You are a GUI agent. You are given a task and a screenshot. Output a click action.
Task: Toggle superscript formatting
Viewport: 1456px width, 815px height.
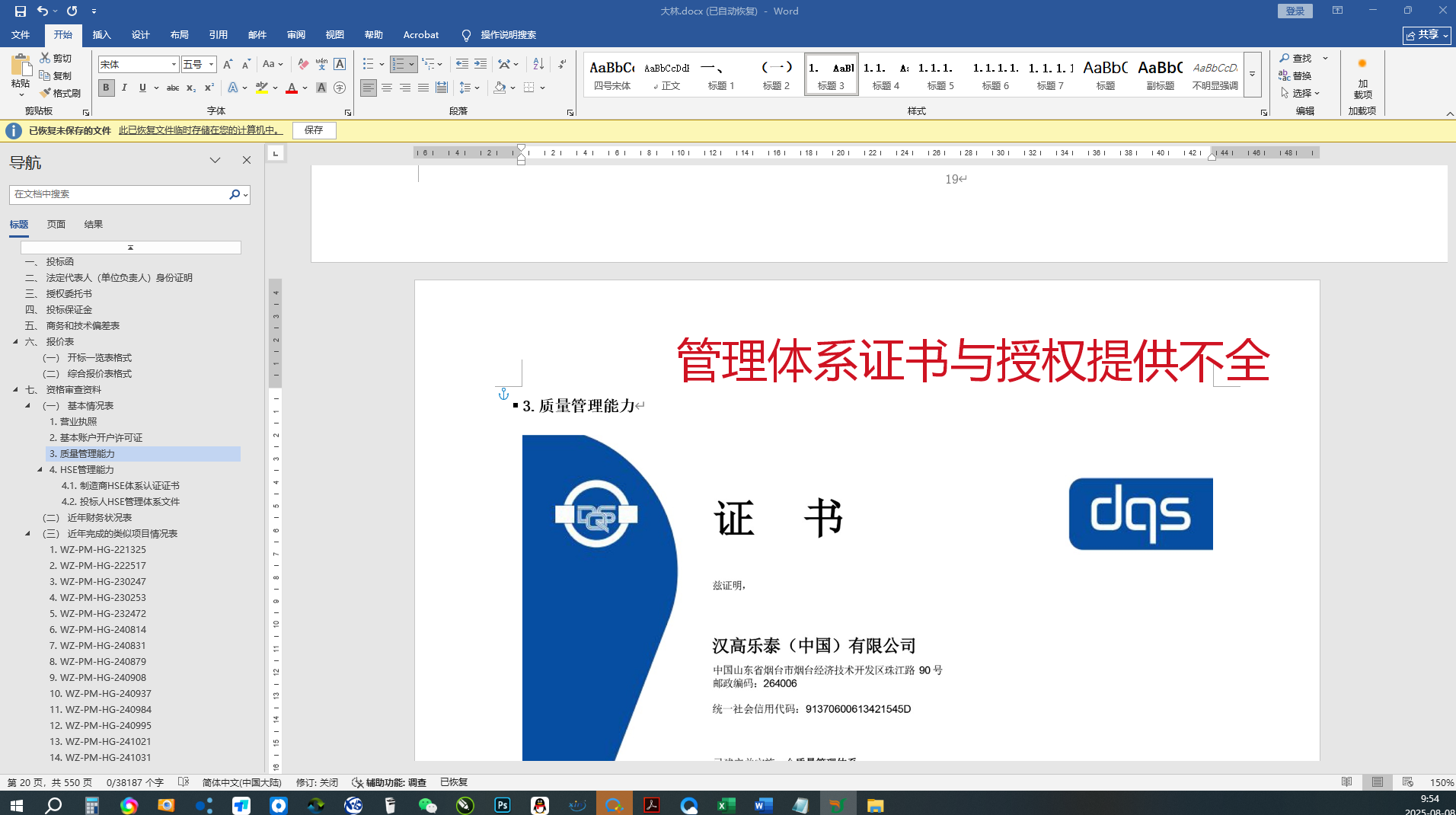pyautogui.click(x=209, y=88)
